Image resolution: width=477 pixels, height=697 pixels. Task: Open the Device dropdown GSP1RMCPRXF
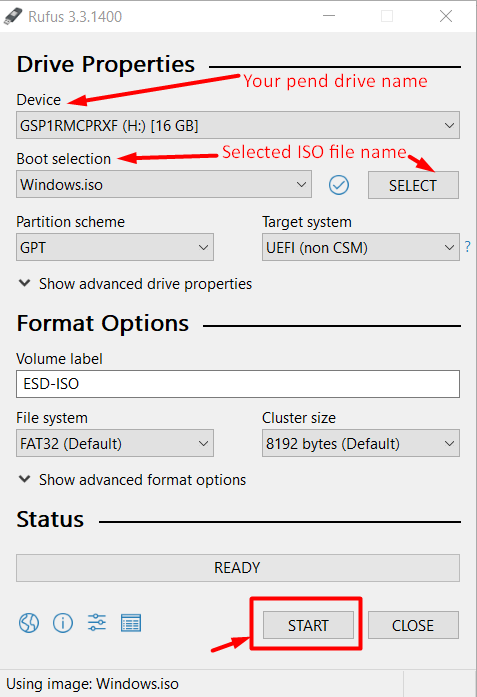tap(238, 125)
